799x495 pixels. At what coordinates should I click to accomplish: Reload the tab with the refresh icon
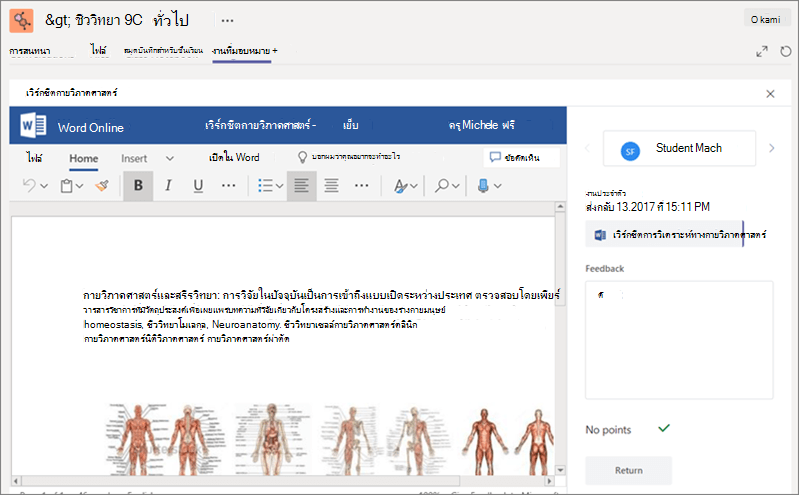(x=786, y=51)
